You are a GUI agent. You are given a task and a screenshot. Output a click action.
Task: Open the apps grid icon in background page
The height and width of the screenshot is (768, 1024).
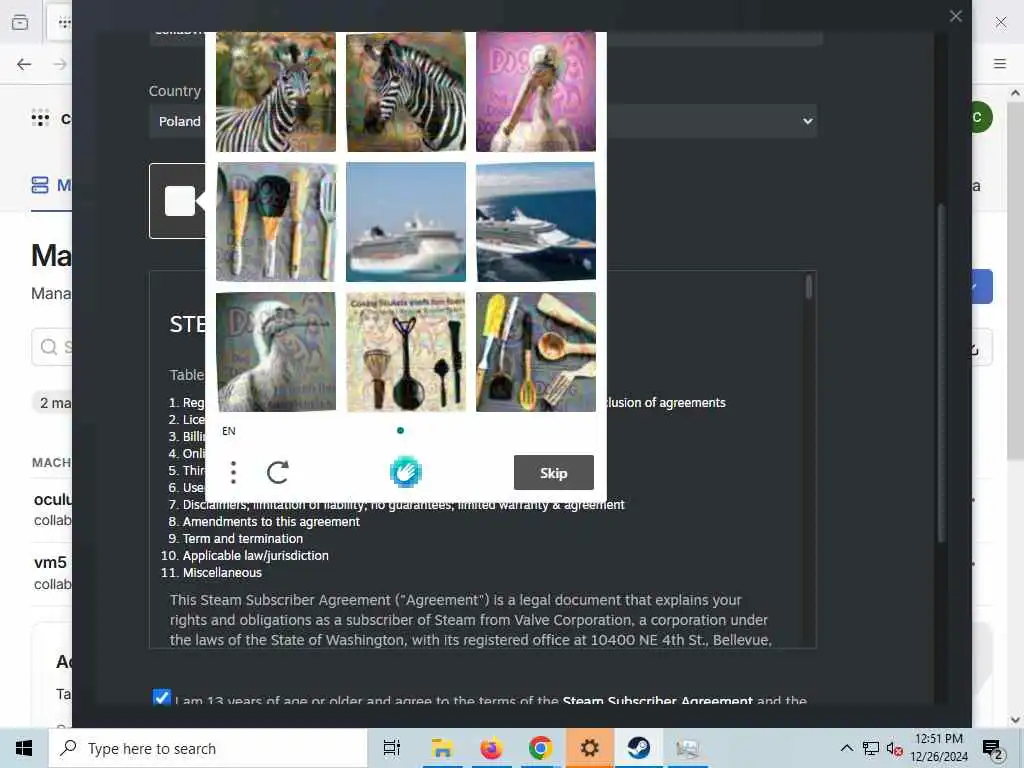(40, 118)
